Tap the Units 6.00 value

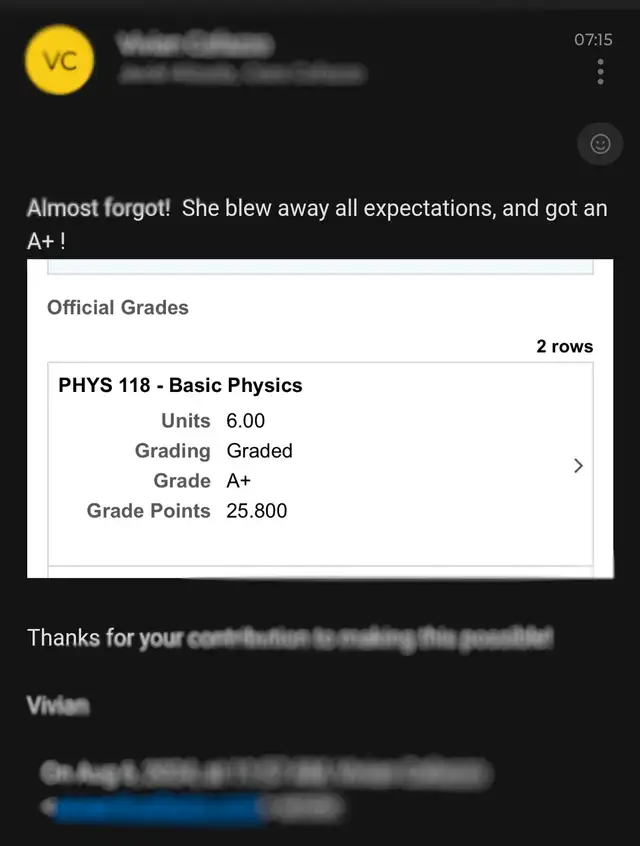click(246, 421)
